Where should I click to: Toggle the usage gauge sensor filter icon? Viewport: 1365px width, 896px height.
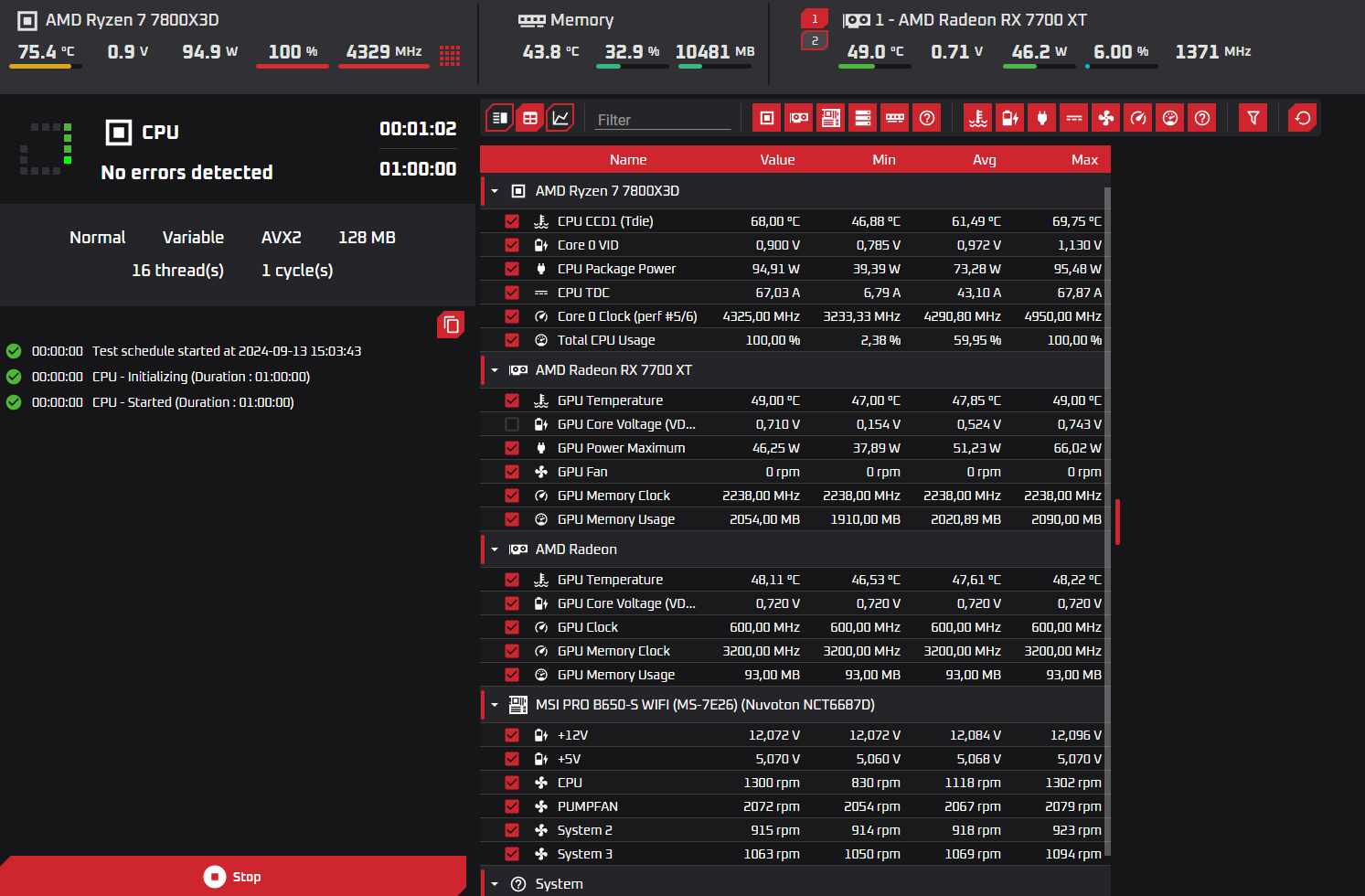[x=1170, y=118]
